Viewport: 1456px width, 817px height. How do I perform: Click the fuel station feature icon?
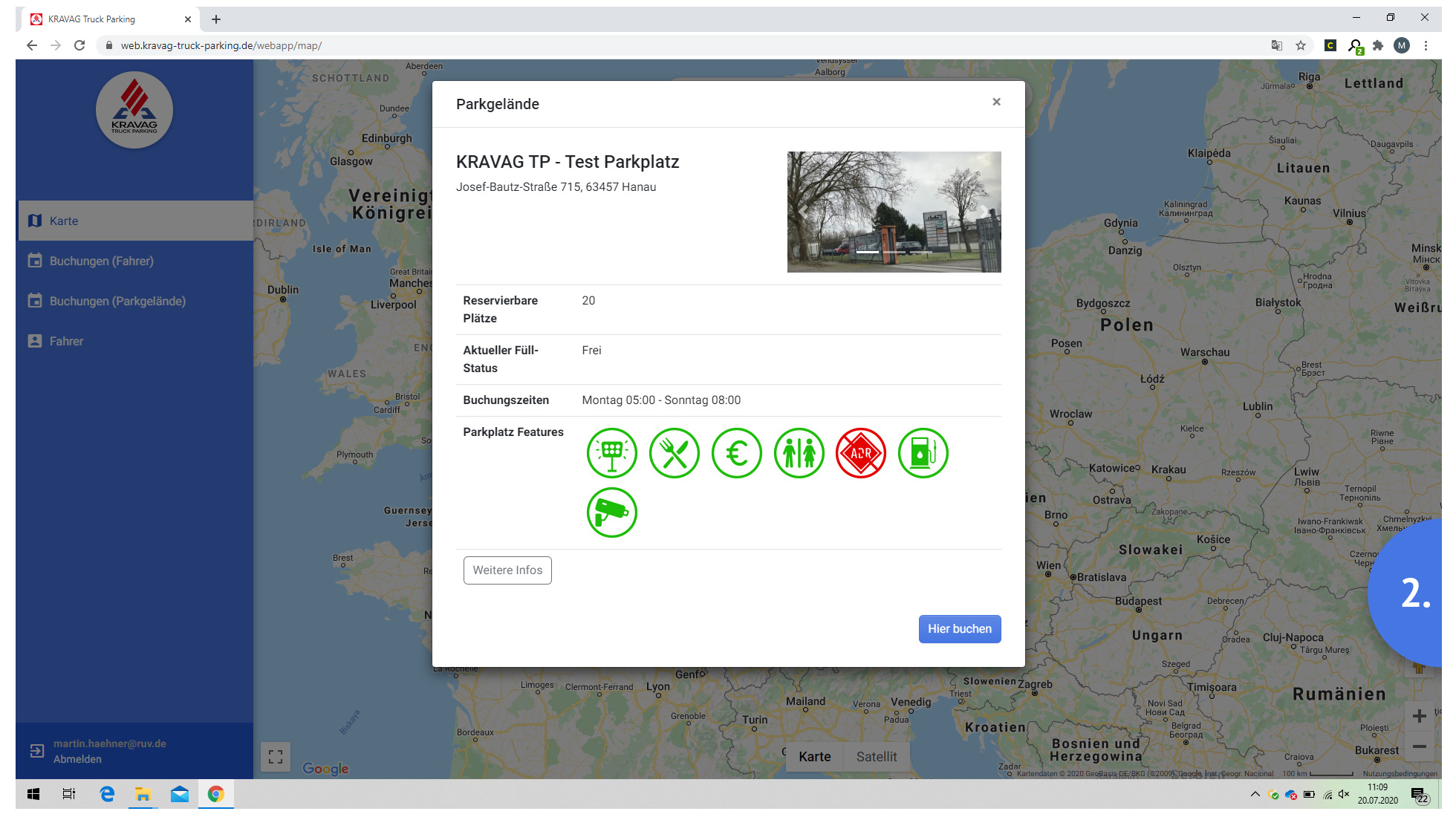[923, 453]
